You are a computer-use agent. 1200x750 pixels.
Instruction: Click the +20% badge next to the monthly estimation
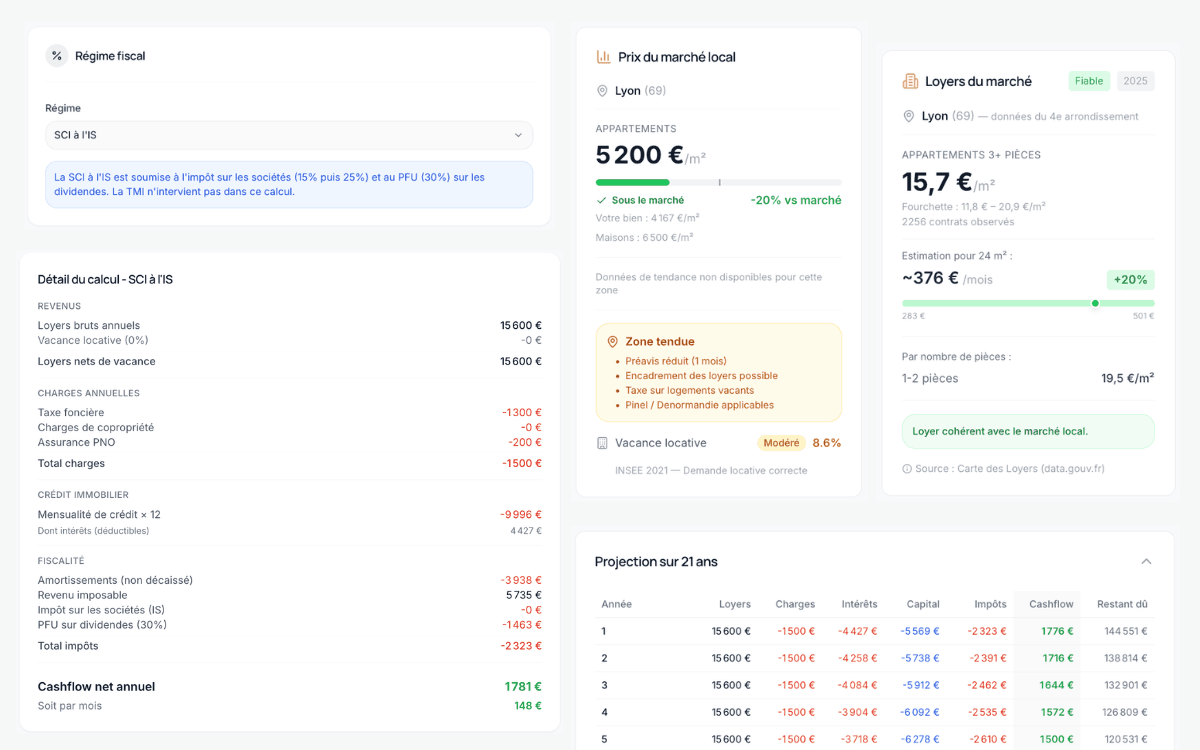point(1130,279)
